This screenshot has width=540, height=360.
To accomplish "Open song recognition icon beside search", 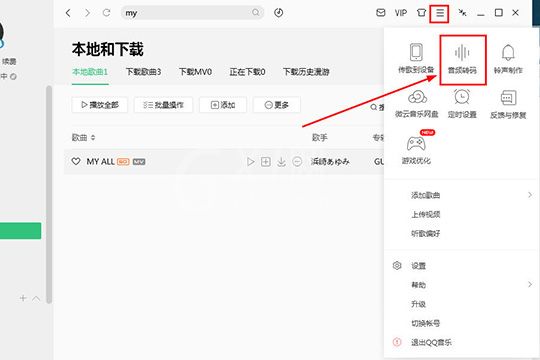I will 279,13.
